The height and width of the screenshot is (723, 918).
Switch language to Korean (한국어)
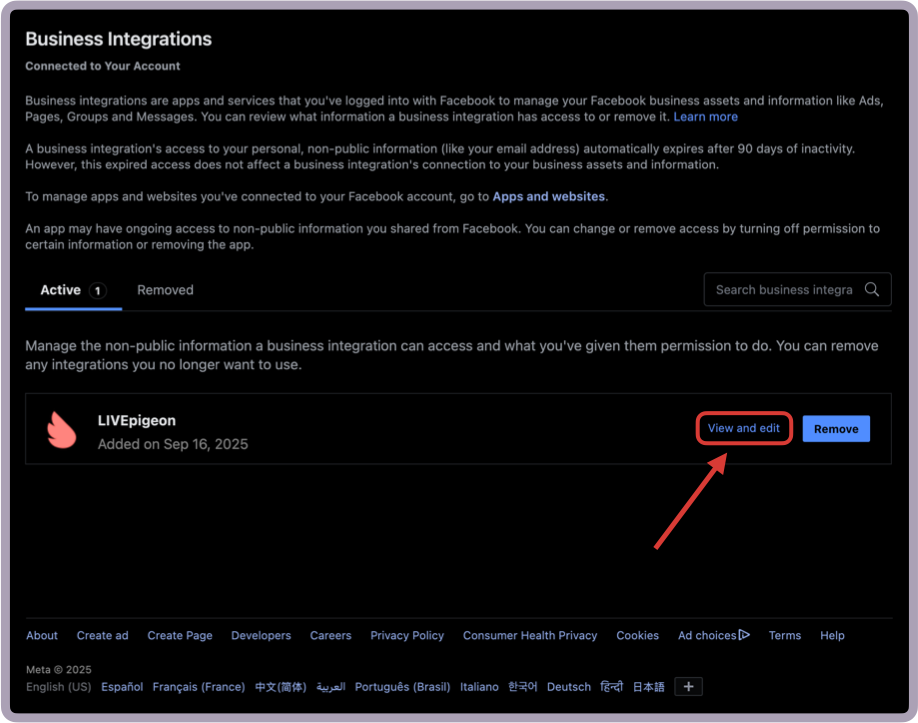(x=522, y=687)
